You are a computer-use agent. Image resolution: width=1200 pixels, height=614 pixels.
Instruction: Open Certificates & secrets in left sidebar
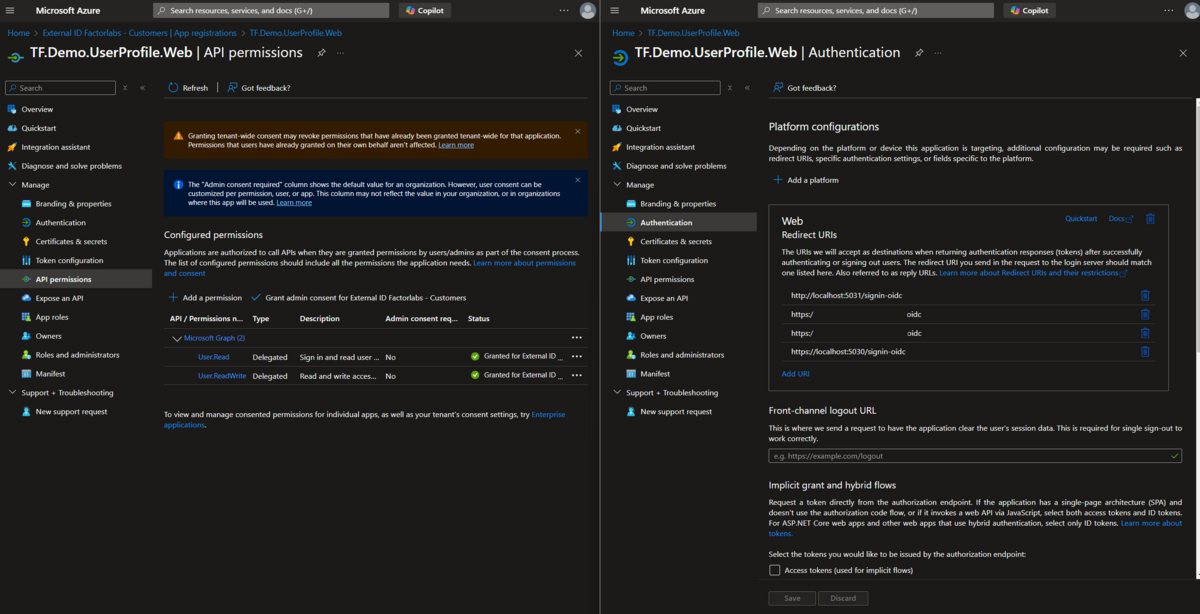pyautogui.click(x=71, y=242)
